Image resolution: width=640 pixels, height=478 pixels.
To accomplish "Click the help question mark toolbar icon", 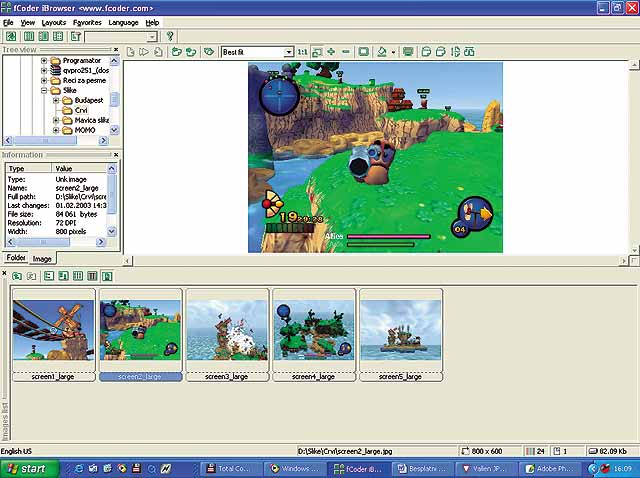I will coord(170,36).
